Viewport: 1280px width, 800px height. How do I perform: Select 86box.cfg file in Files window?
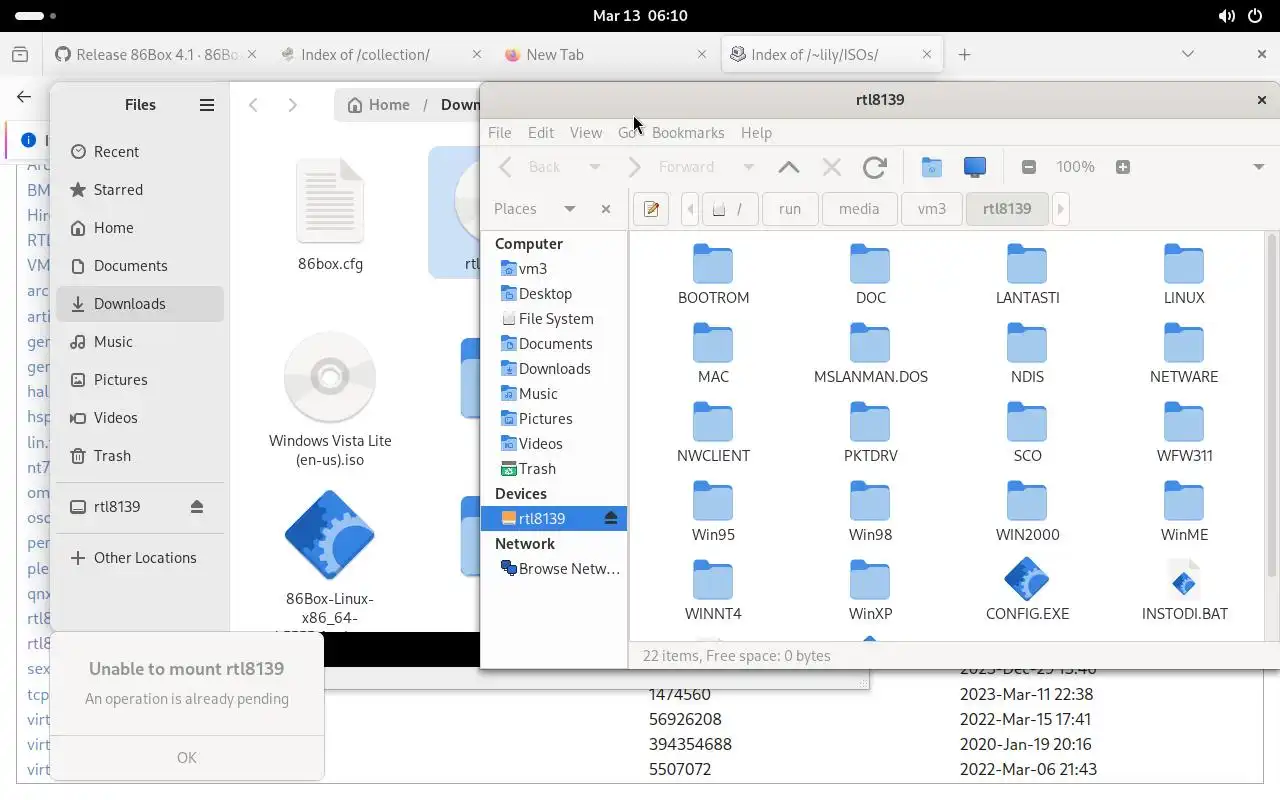[330, 215]
